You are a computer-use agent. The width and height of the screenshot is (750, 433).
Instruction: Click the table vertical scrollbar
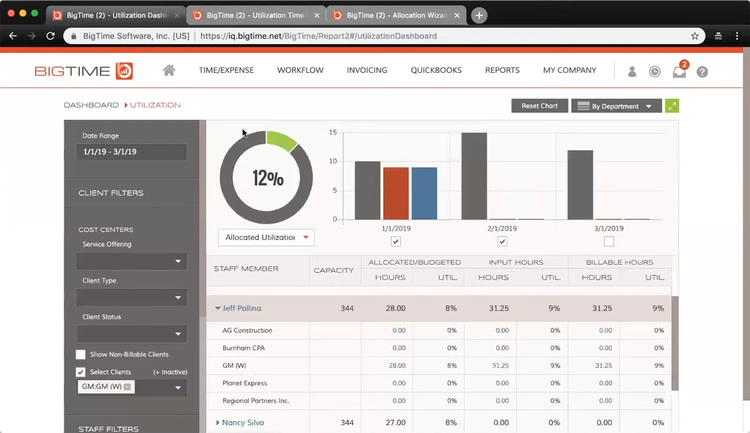pos(675,343)
